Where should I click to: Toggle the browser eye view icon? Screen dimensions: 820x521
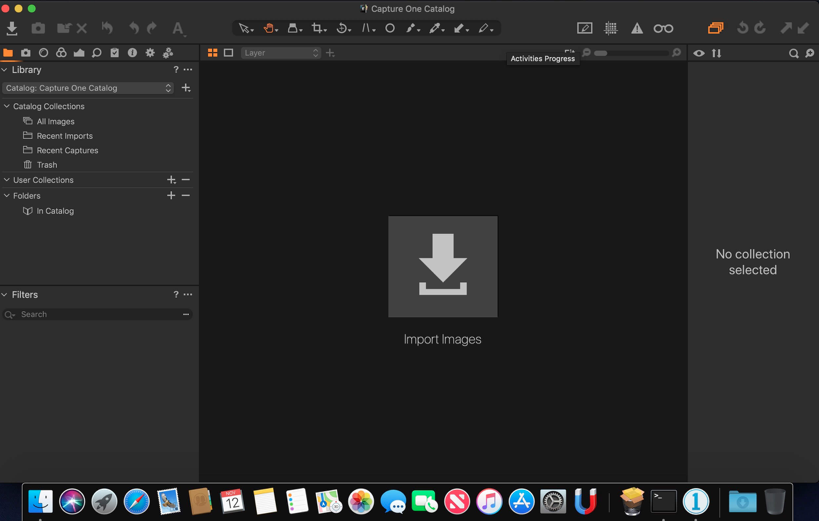tap(699, 53)
